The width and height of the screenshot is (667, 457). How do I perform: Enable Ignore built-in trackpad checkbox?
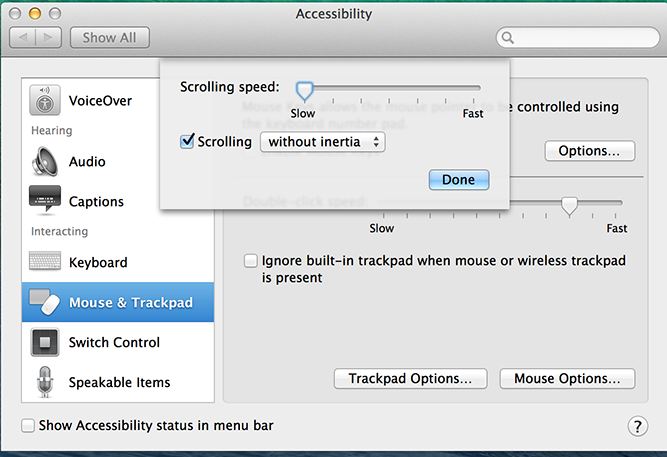(x=251, y=261)
